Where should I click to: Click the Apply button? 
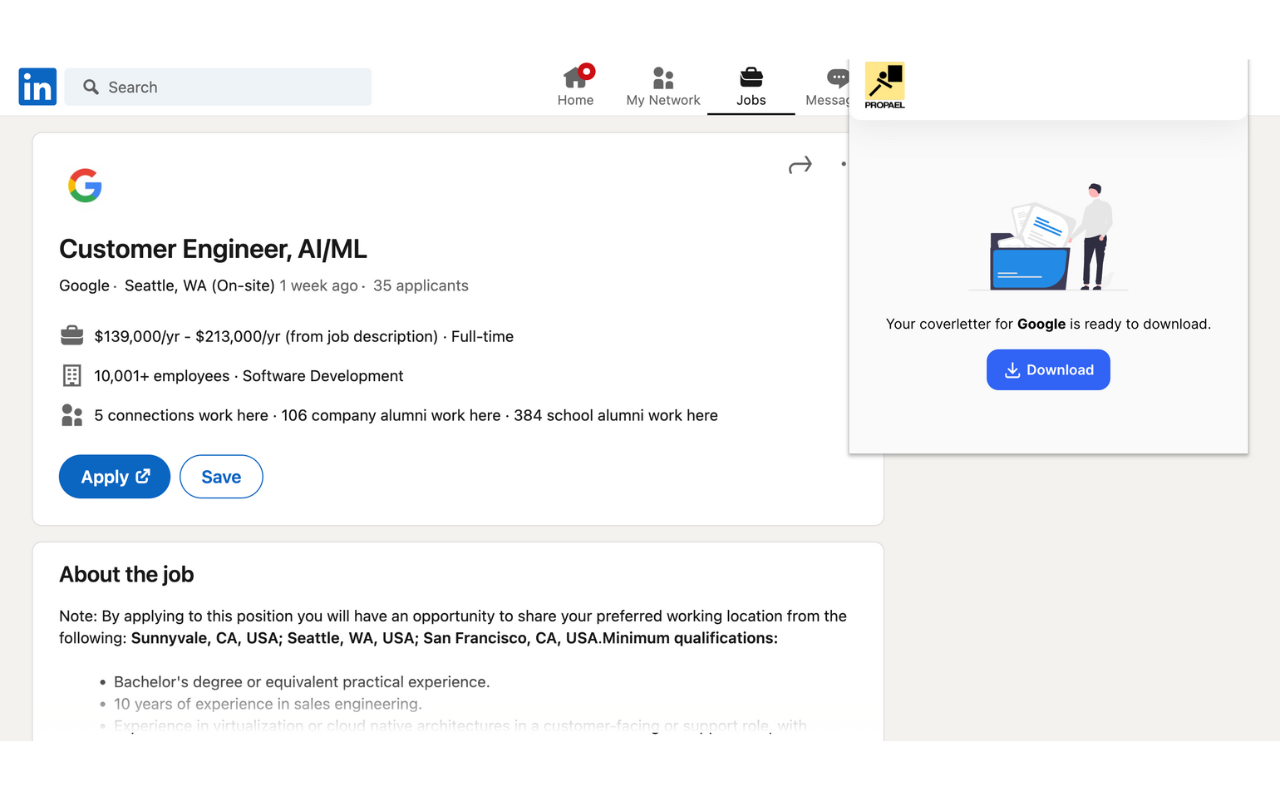pos(115,477)
